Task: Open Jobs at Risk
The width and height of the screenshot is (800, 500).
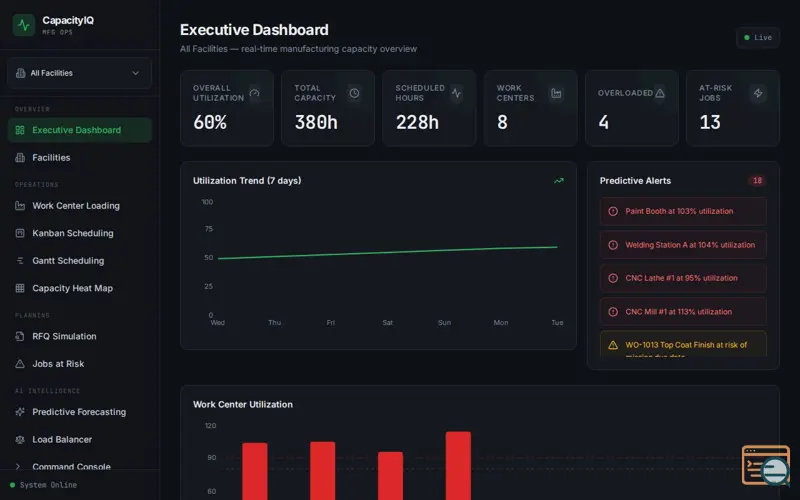Action: (x=80, y=364)
